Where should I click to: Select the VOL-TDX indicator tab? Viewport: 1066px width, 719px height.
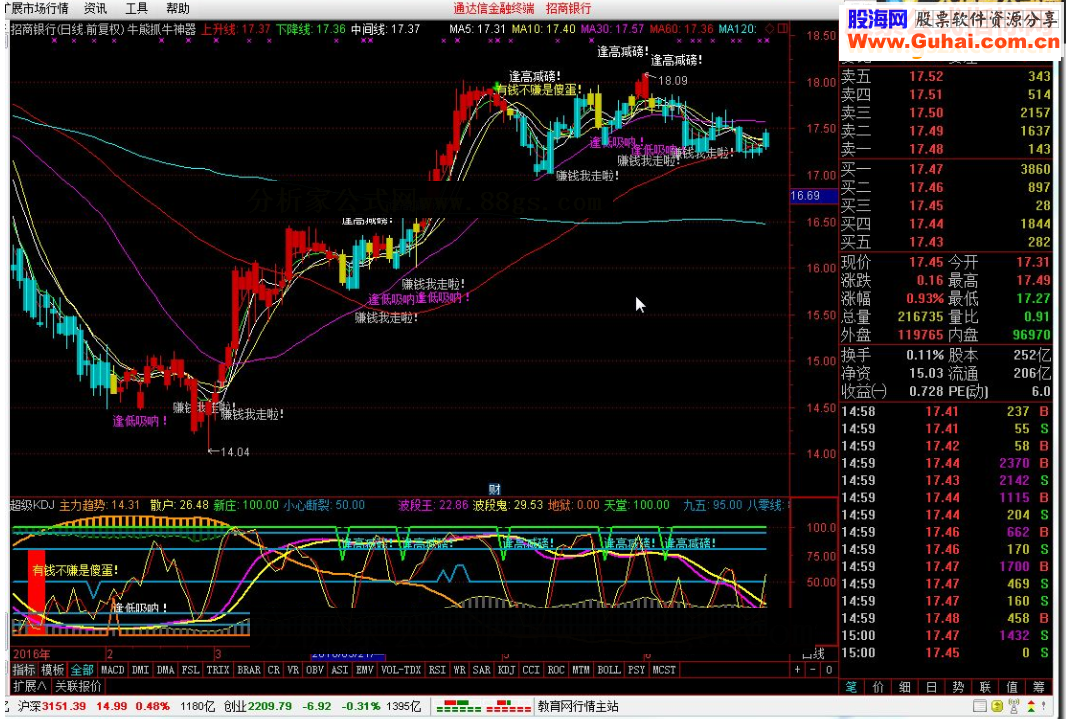pos(401,670)
